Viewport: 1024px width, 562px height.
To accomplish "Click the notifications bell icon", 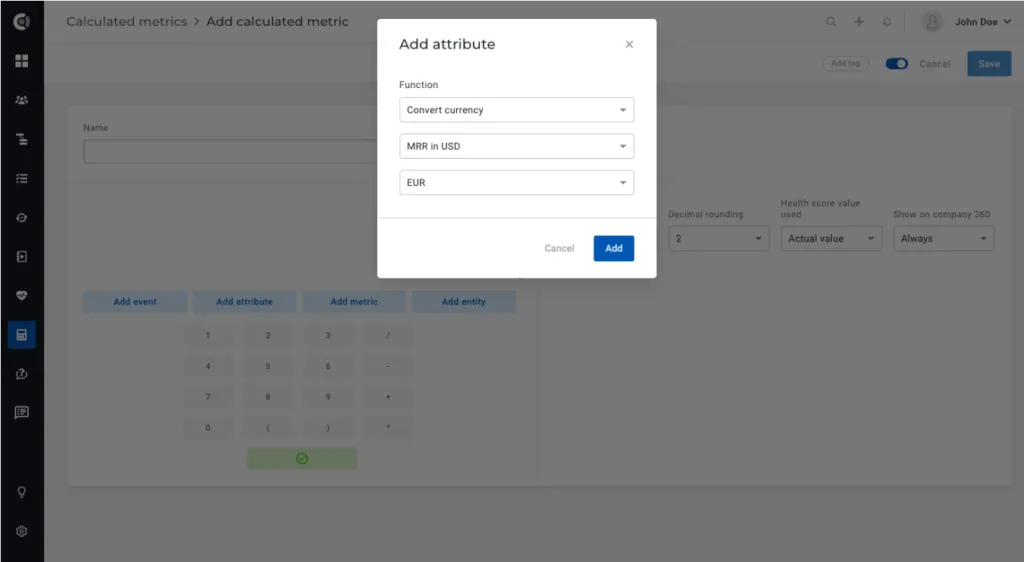I will pos(887,22).
